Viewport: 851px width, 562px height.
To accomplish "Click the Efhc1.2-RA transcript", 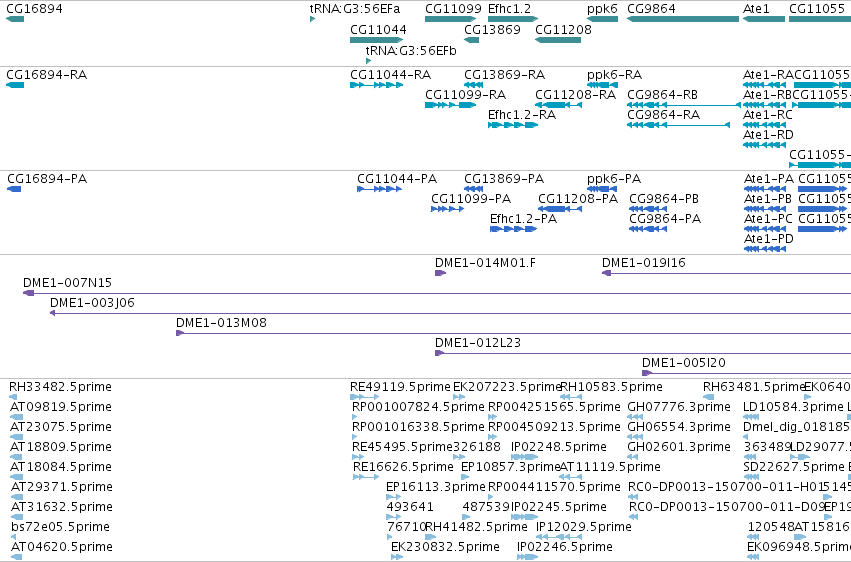I will 513,125.
